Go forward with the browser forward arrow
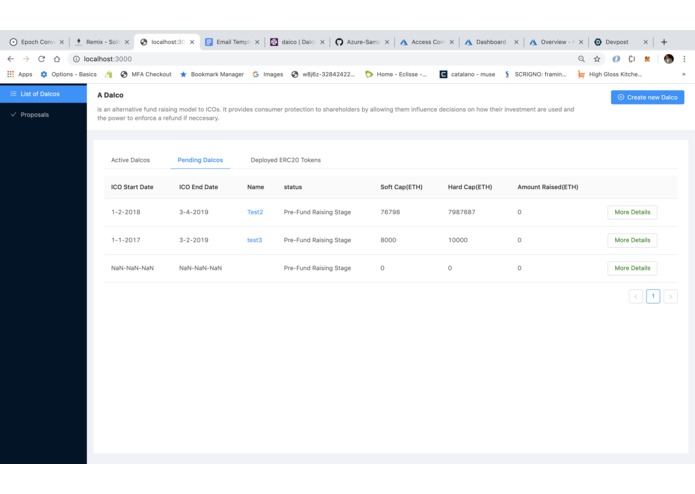 point(26,59)
